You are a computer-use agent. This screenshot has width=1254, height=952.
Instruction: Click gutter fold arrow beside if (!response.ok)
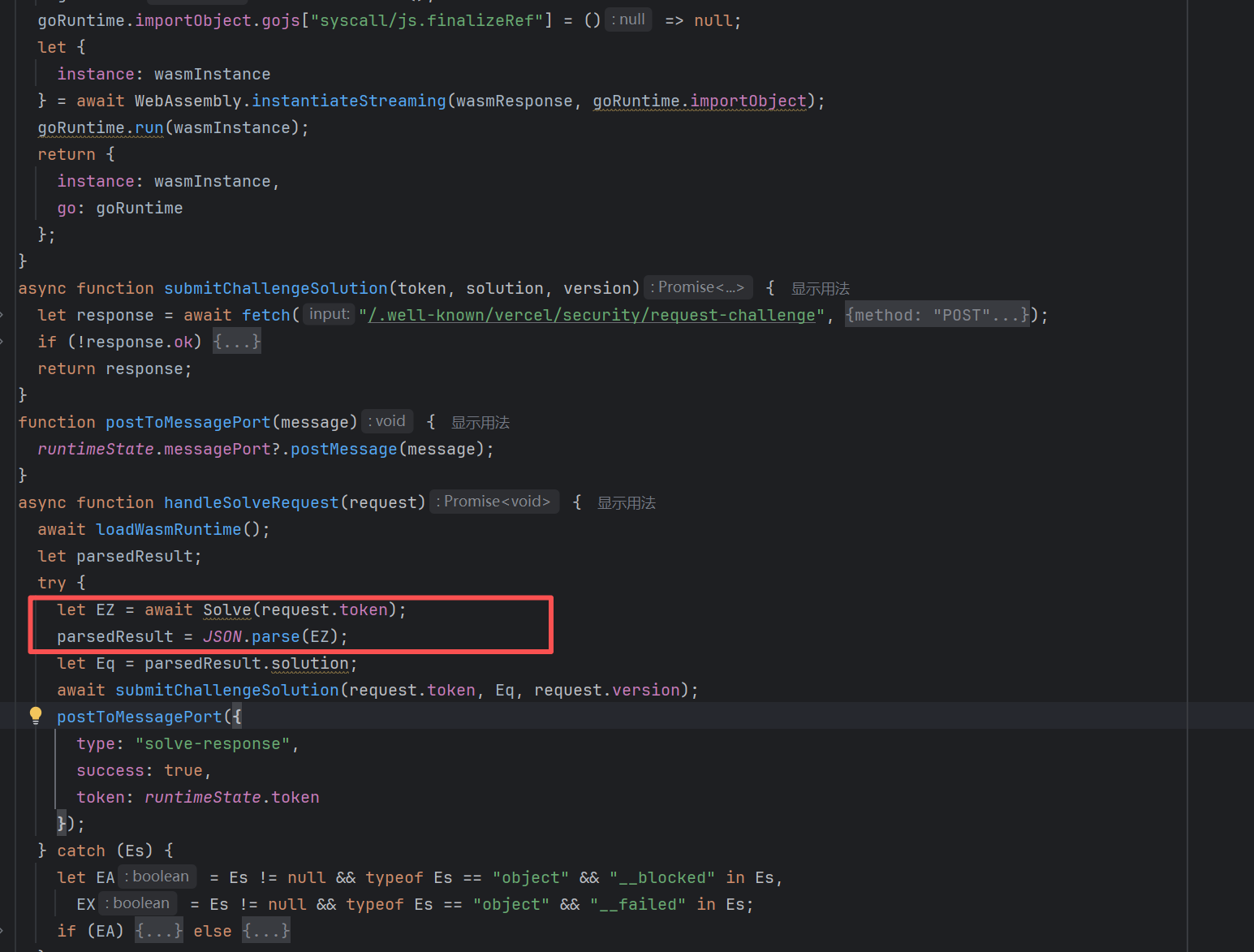pos(2,342)
